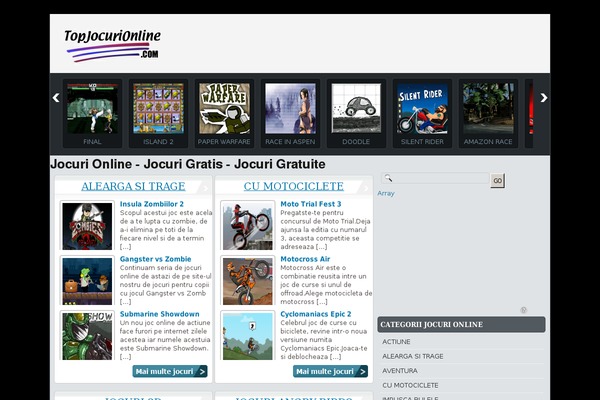Open Gangster vs Zombie game image
This screenshot has width=600, height=400.
(87, 281)
